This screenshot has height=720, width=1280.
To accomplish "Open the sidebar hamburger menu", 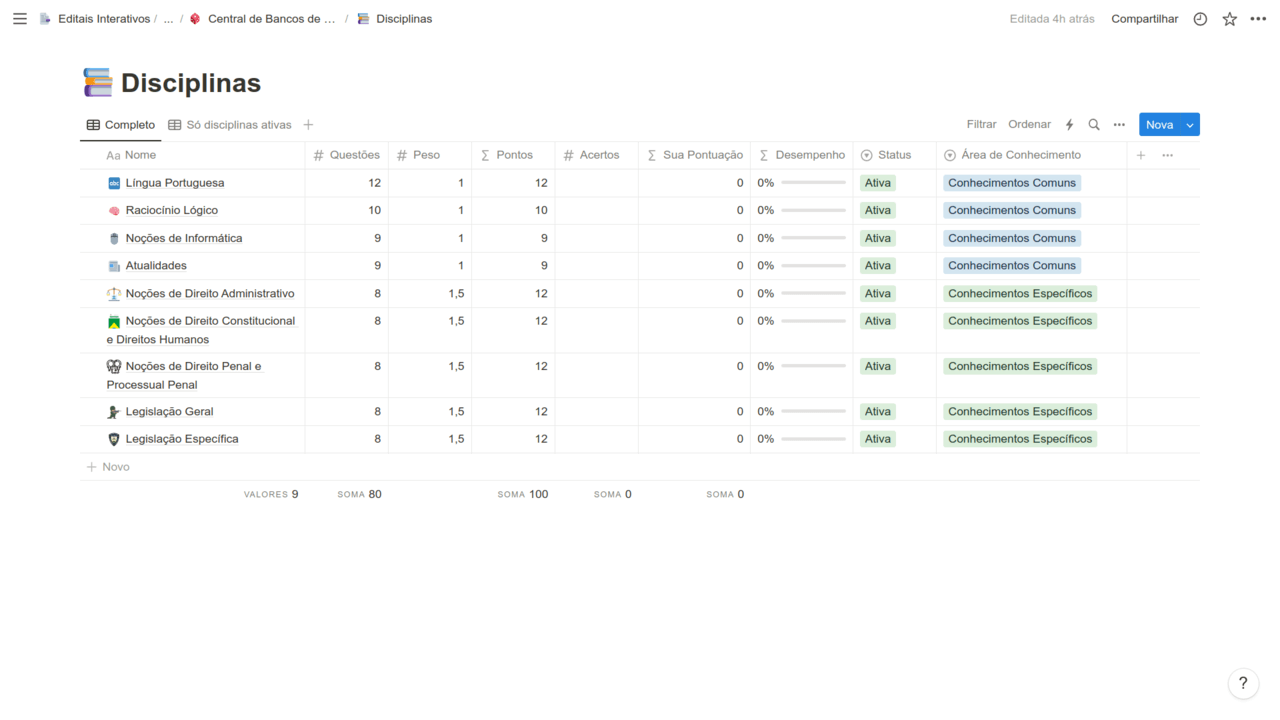I will pos(20,19).
